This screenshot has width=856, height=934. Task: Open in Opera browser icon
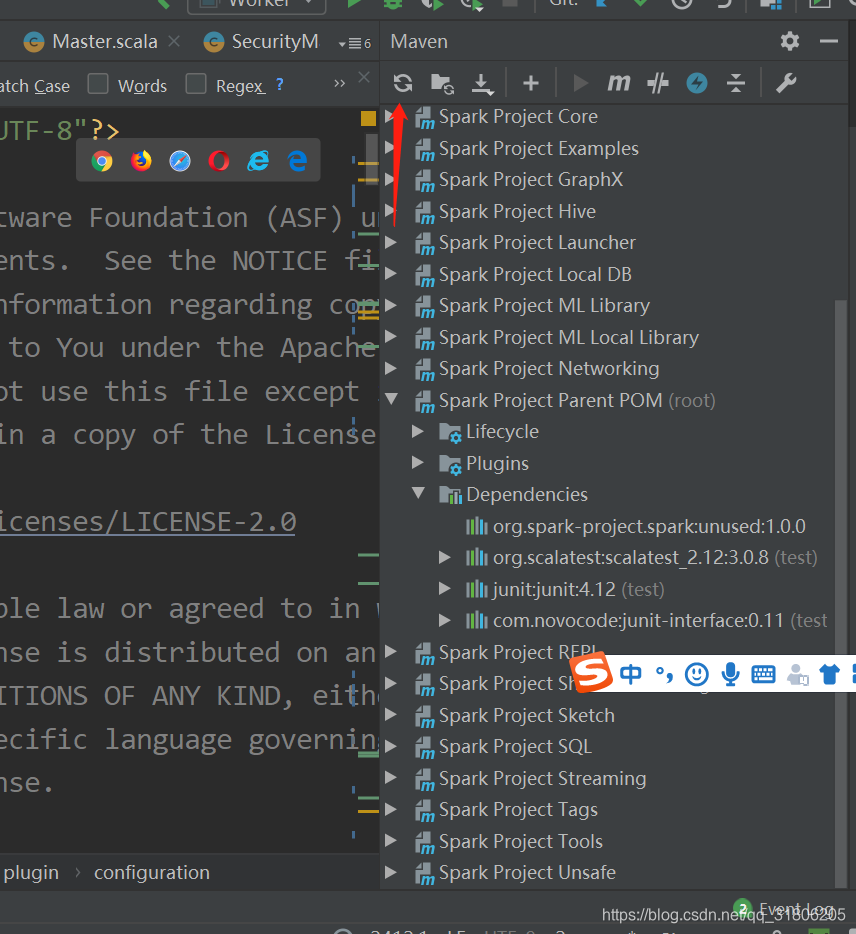pyautogui.click(x=219, y=161)
